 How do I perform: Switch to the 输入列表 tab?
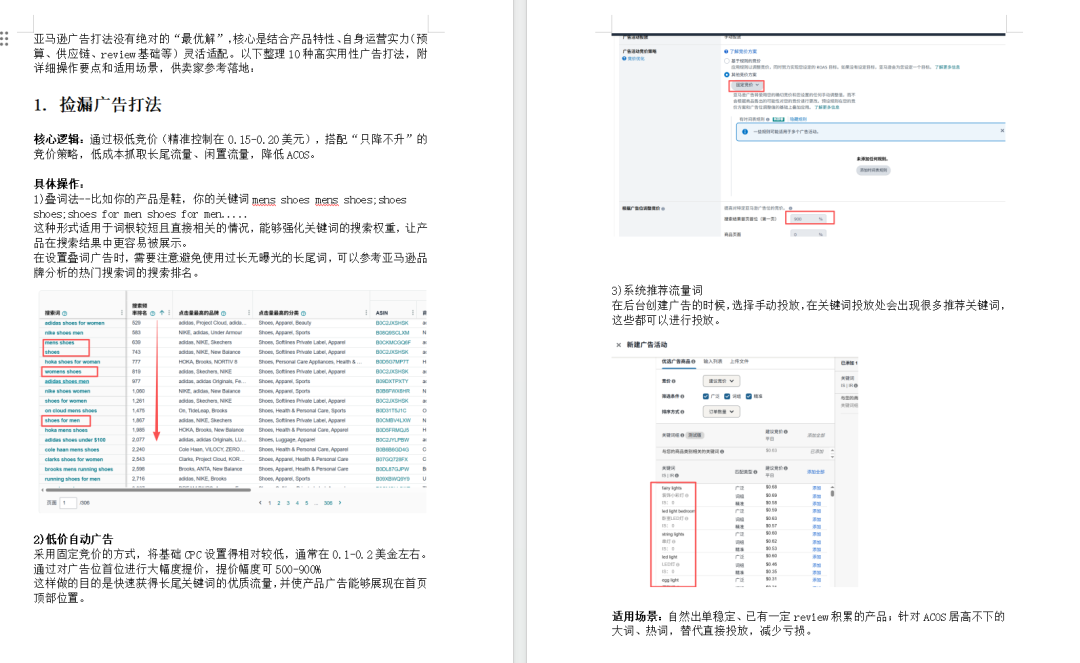[713, 361]
